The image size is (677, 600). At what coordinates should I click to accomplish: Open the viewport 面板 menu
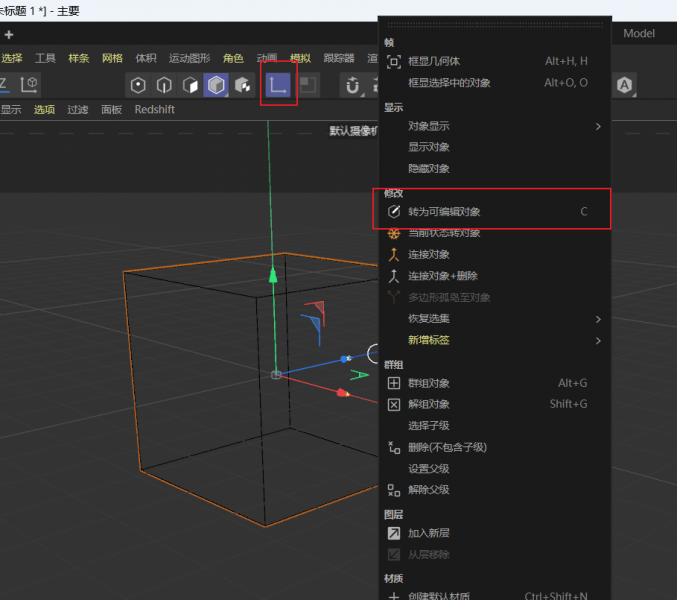click(111, 110)
